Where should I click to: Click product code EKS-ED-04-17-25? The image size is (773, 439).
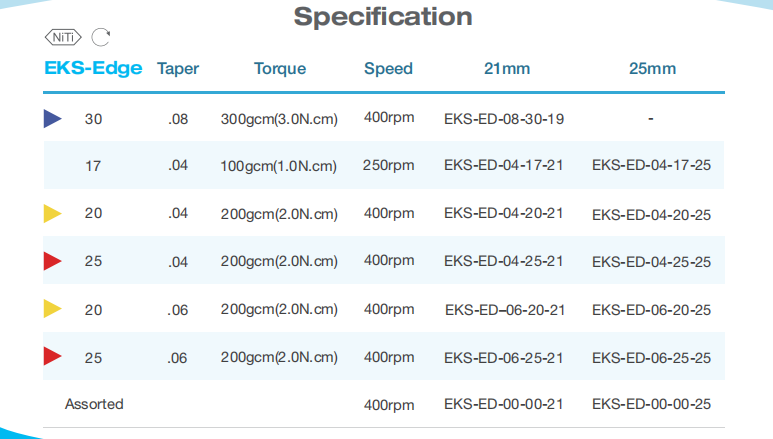651,166
